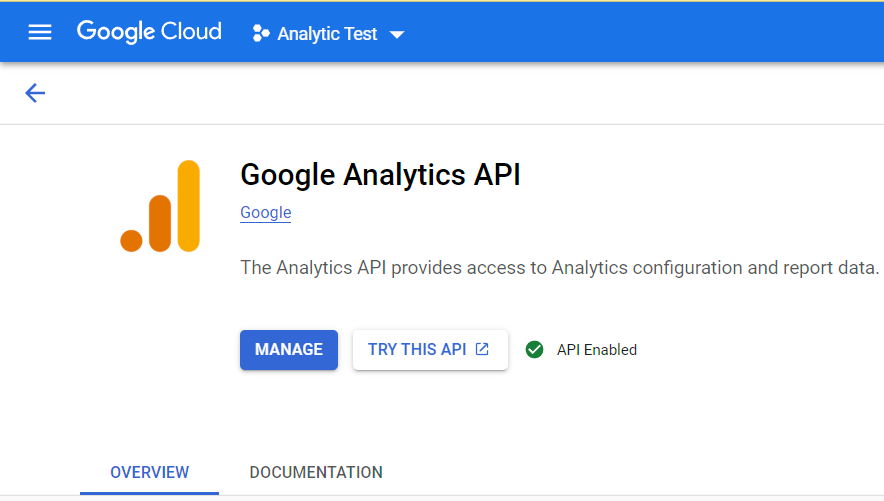Click the Google Analytics API heading

(x=380, y=175)
